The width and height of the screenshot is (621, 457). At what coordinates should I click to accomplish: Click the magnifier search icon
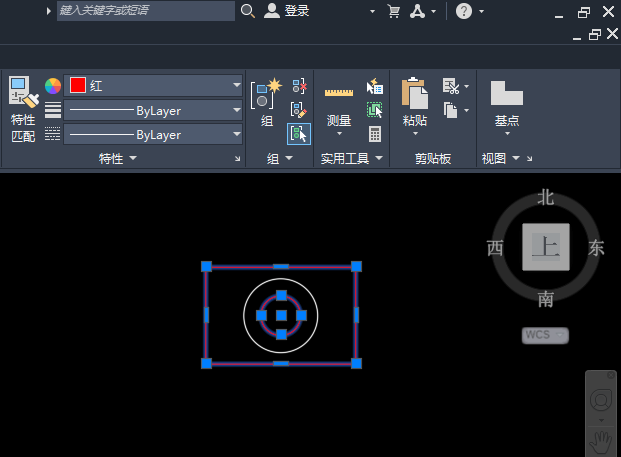click(248, 11)
